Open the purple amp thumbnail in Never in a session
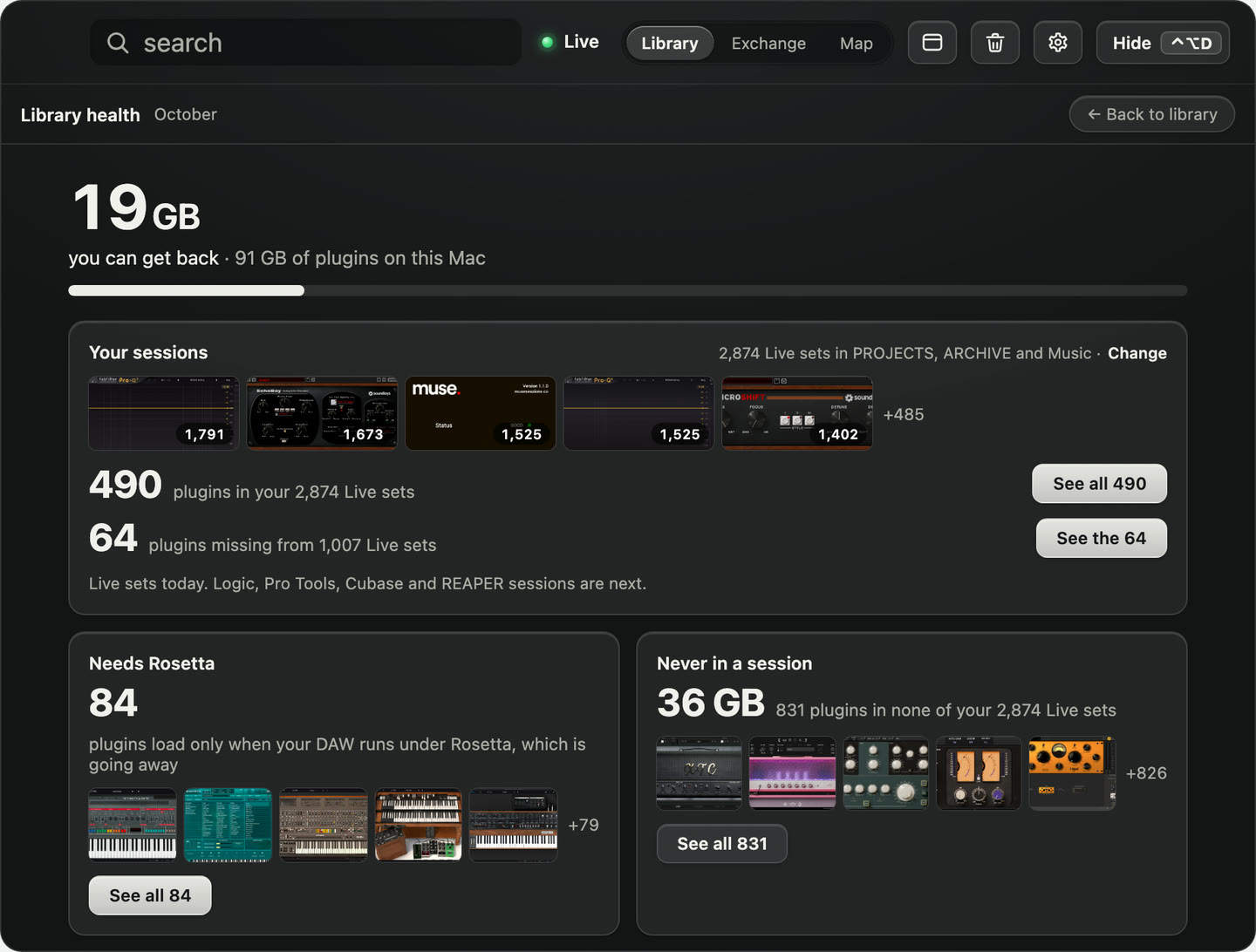This screenshot has height=952, width=1256. point(792,773)
